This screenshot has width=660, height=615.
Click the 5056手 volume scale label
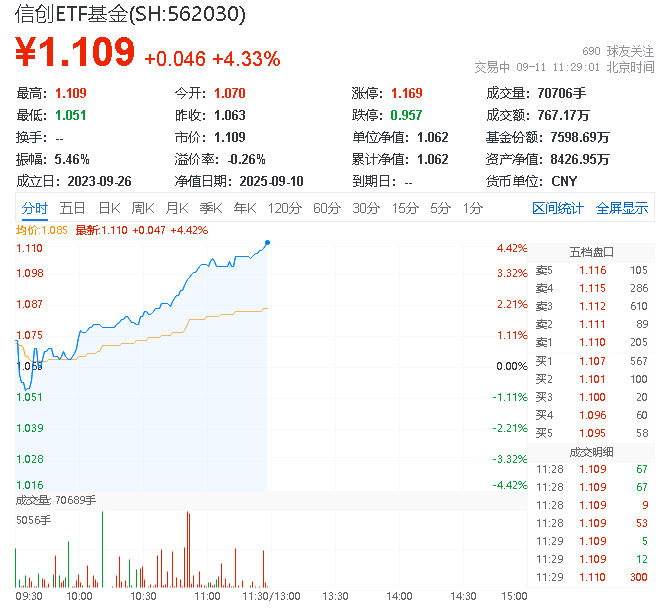coord(33,520)
